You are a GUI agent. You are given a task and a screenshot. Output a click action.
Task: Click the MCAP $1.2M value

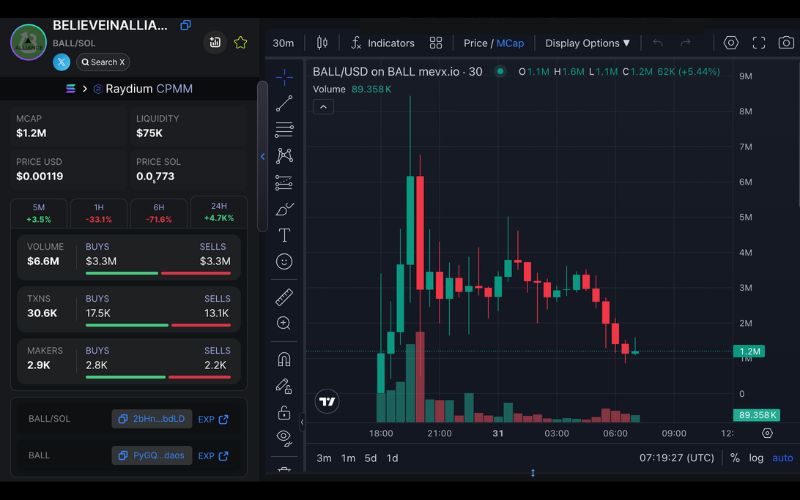tap(31, 133)
